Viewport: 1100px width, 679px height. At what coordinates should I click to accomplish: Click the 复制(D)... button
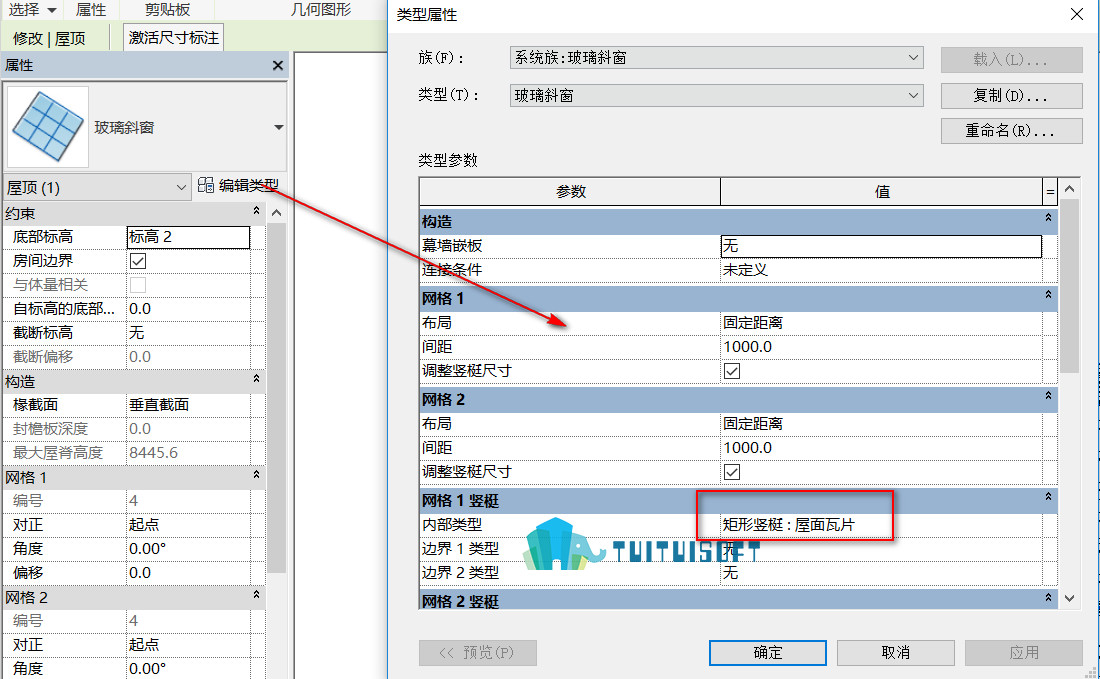click(x=1012, y=95)
